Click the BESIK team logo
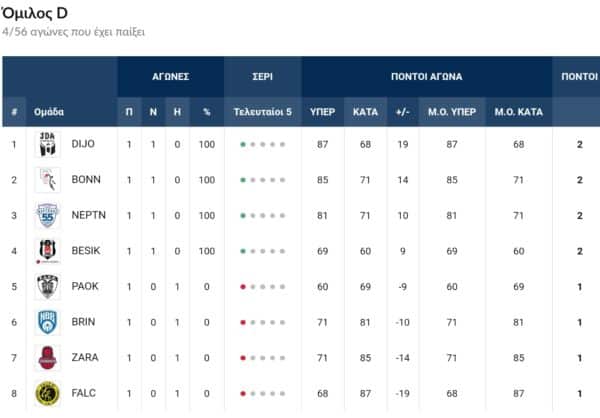This screenshot has width=600, height=418. (48, 251)
